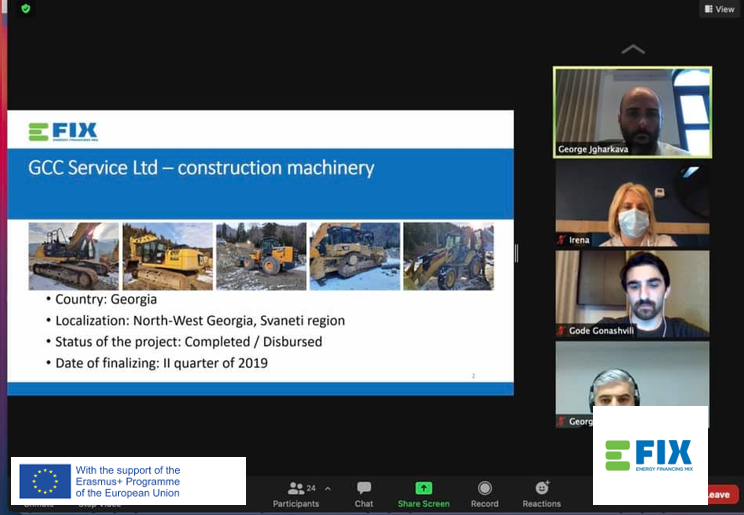Click the EFIX logo on the slide
The height and width of the screenshot is (515, 744).
(63, 131)
